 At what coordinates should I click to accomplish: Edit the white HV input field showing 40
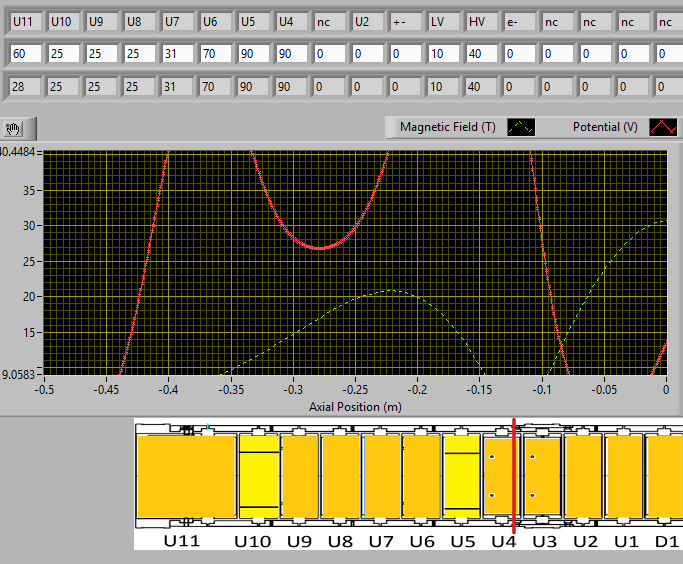pyautogui.click(x=482, y=53)
